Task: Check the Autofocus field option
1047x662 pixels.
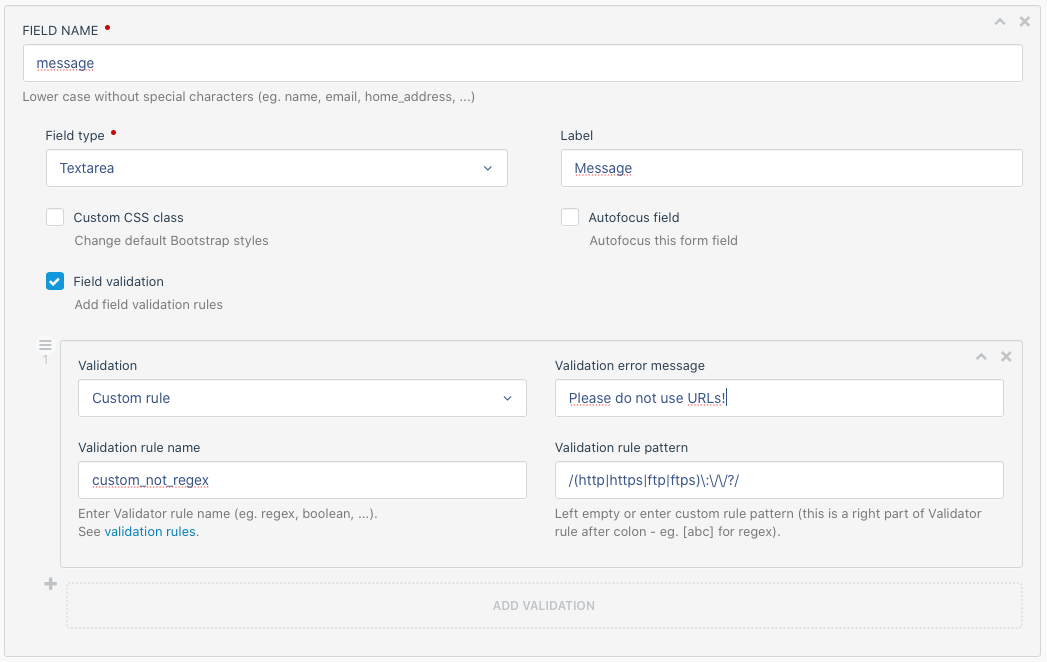Action: (570, 217)
